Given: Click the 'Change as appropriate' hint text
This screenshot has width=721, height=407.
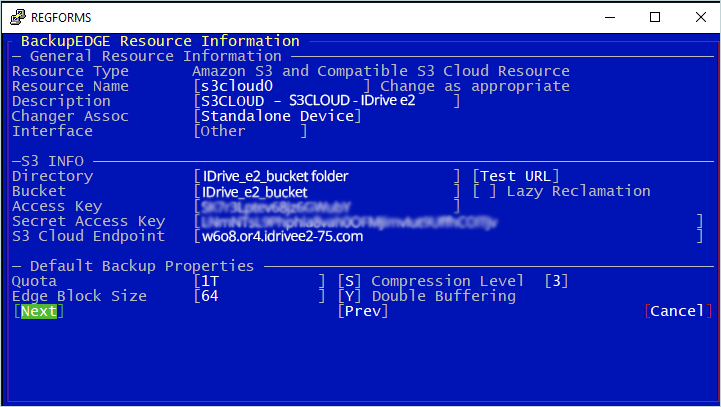Looking at the screenshot, I should coord(475,86).
